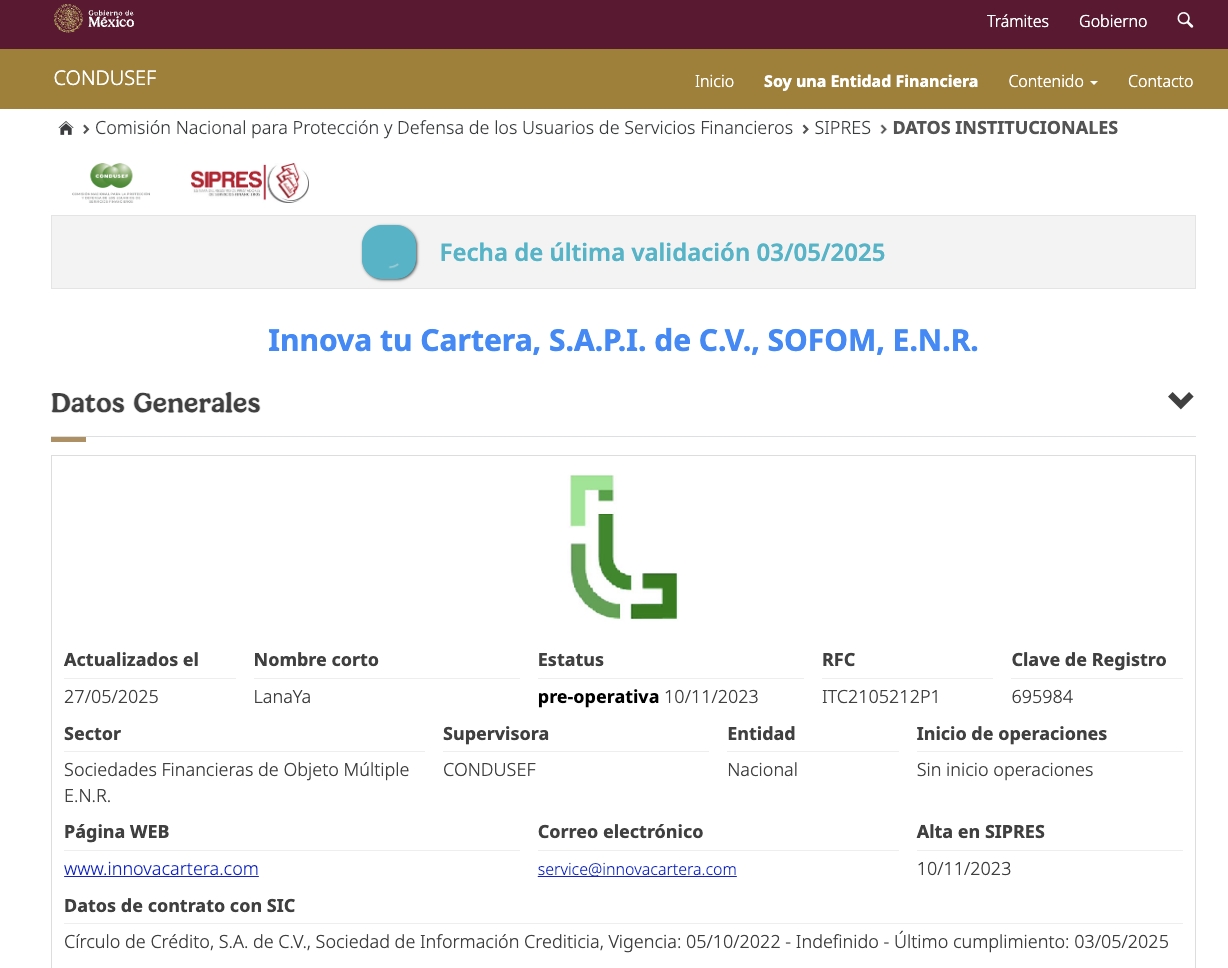Click the updated date 27/05/2025
The height and width of the screenshot is (968, 1228).
111,697
